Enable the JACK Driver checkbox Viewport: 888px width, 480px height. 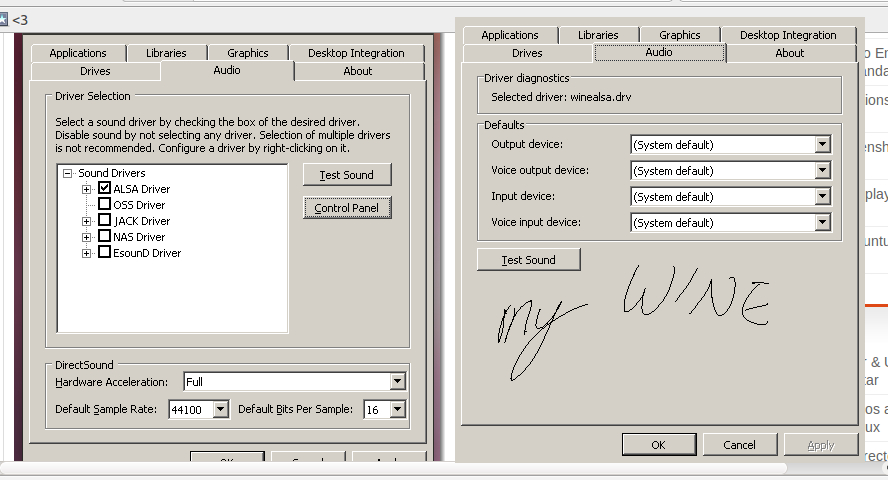[x=104, y=220]
